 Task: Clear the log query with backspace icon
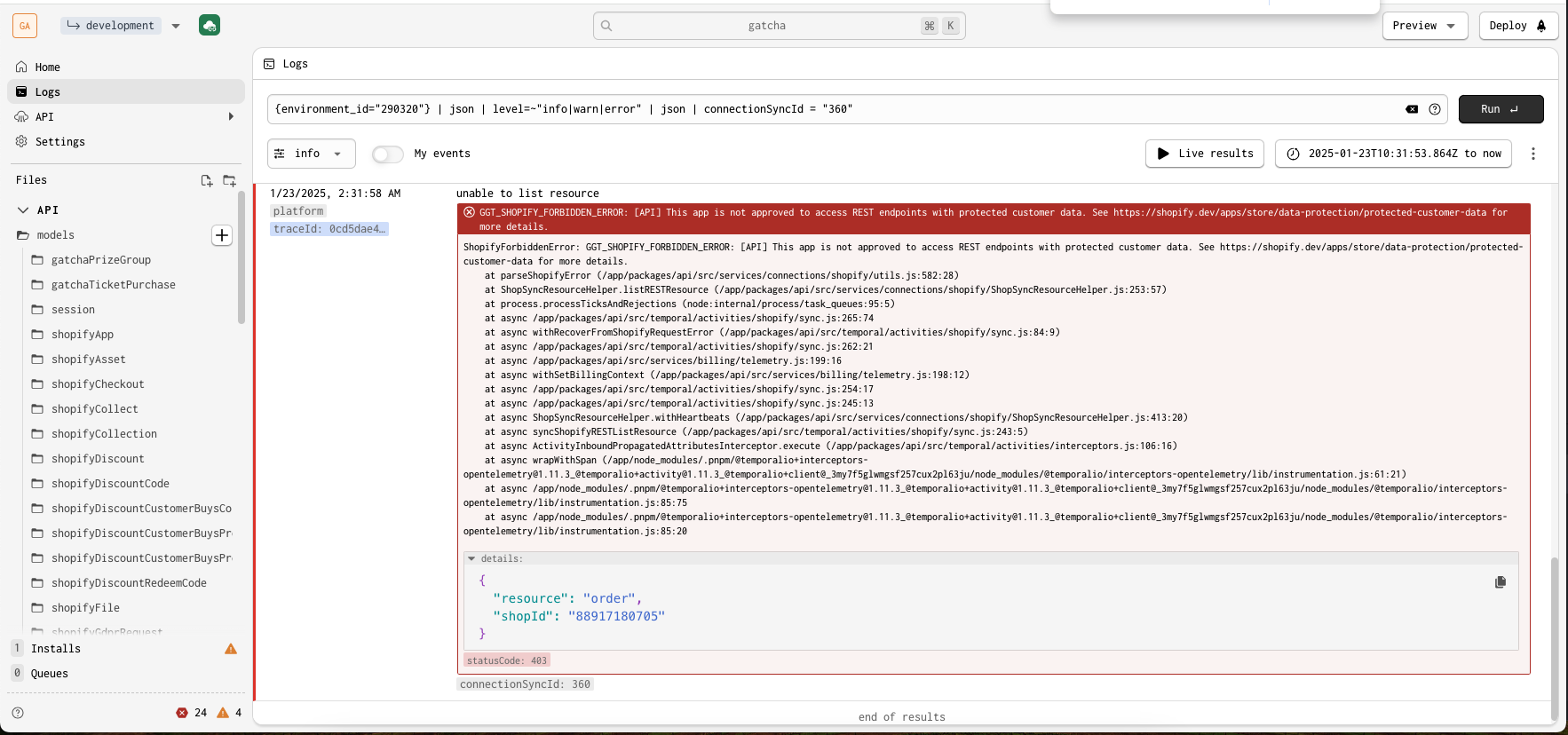coord(1412,109)
